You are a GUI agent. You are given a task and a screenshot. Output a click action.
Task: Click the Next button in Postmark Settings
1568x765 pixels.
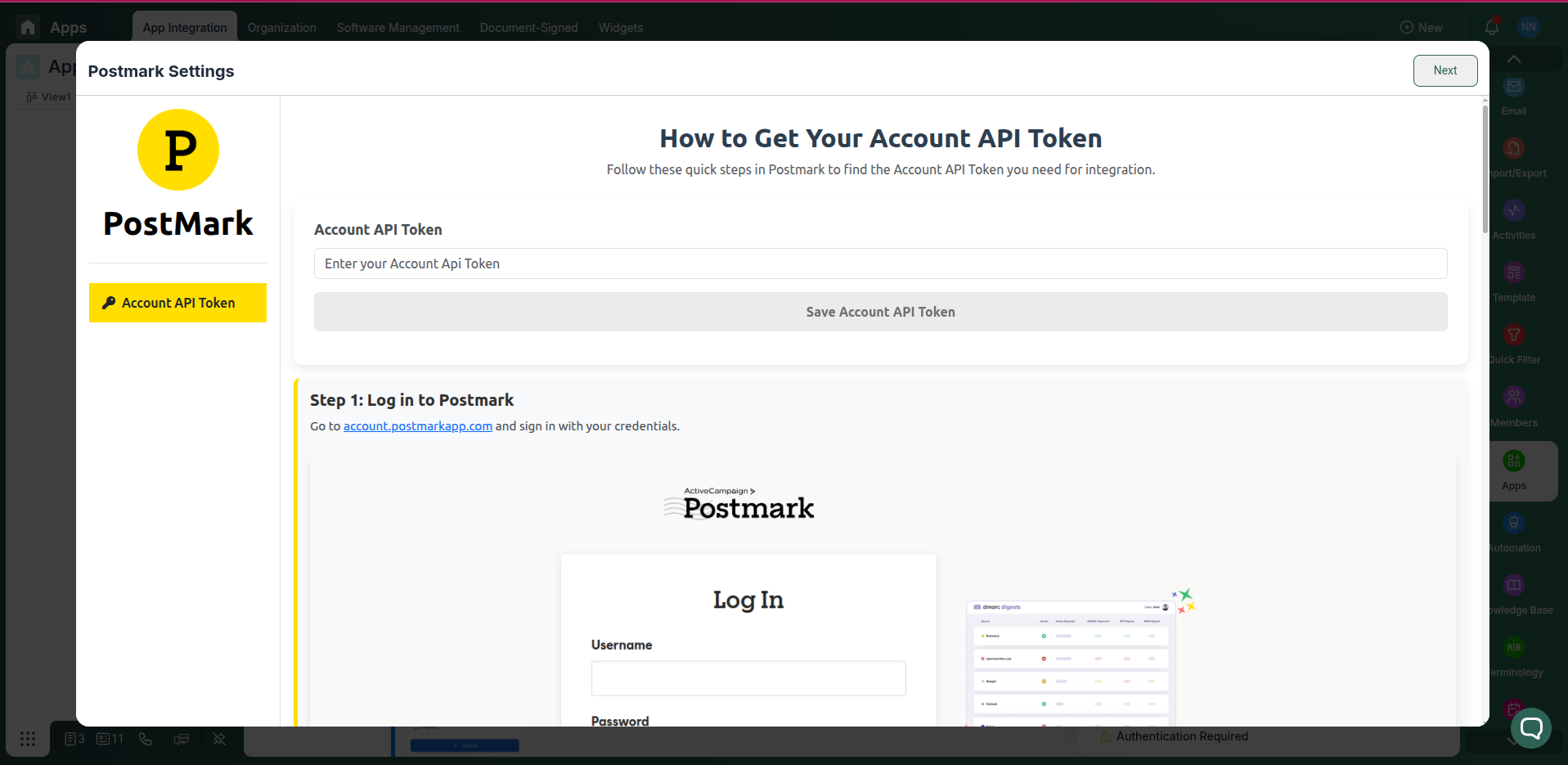(1444, 70)
